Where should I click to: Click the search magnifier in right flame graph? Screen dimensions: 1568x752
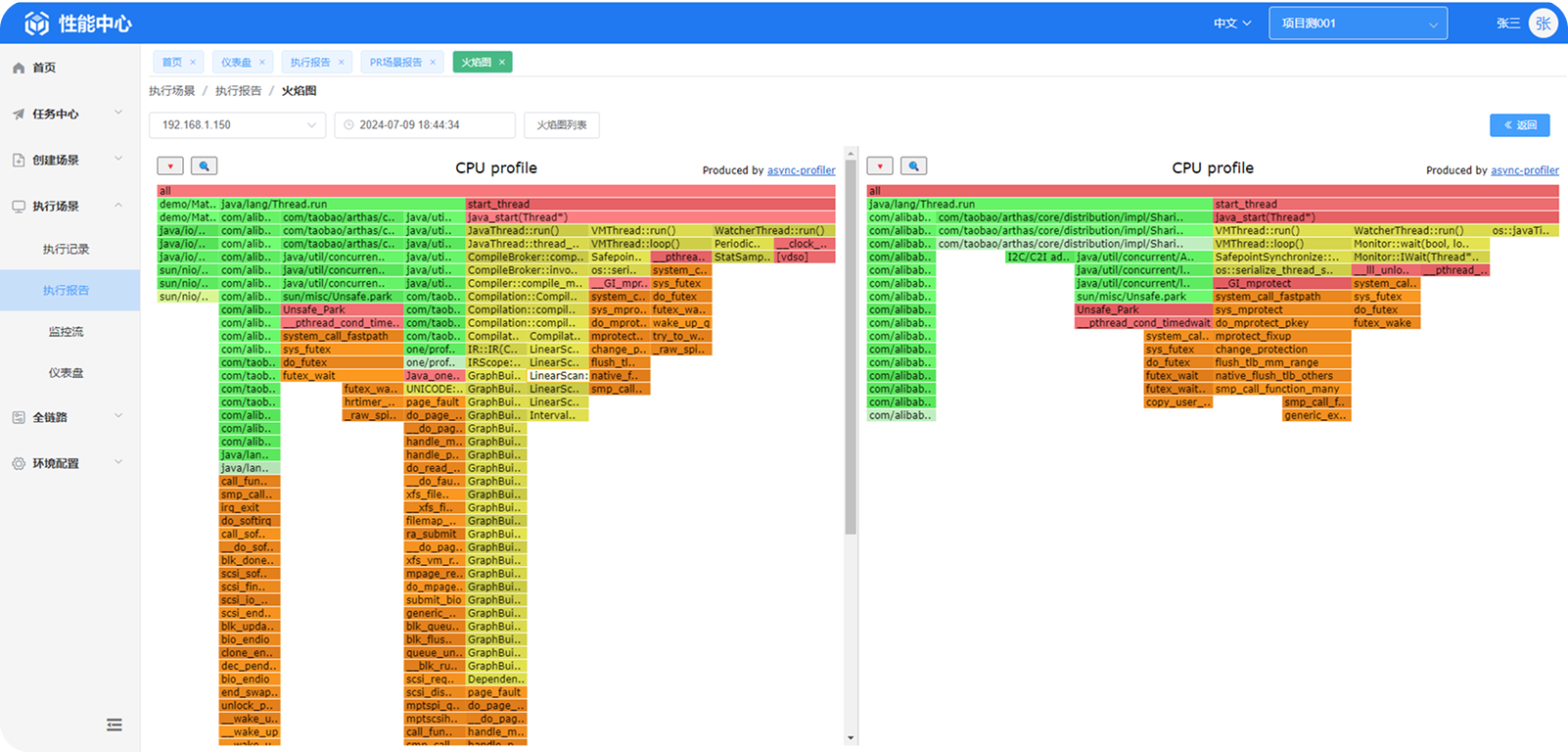[x=913, y=166]
